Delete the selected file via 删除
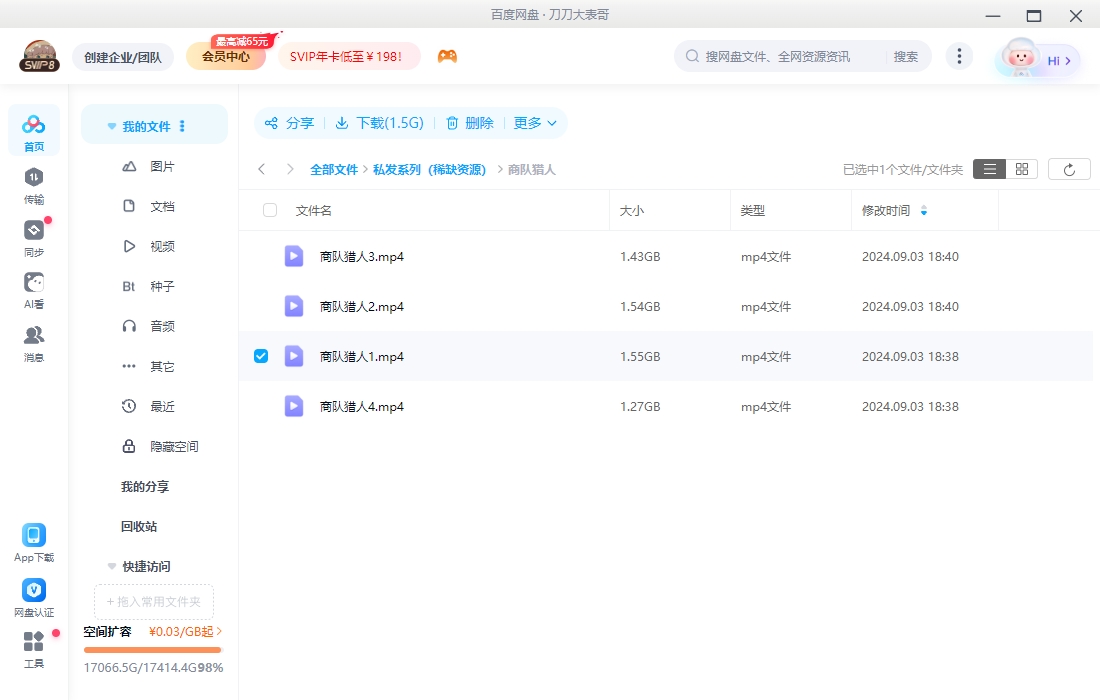This screenshot has width=1100, height=700. tap(470, 123)
